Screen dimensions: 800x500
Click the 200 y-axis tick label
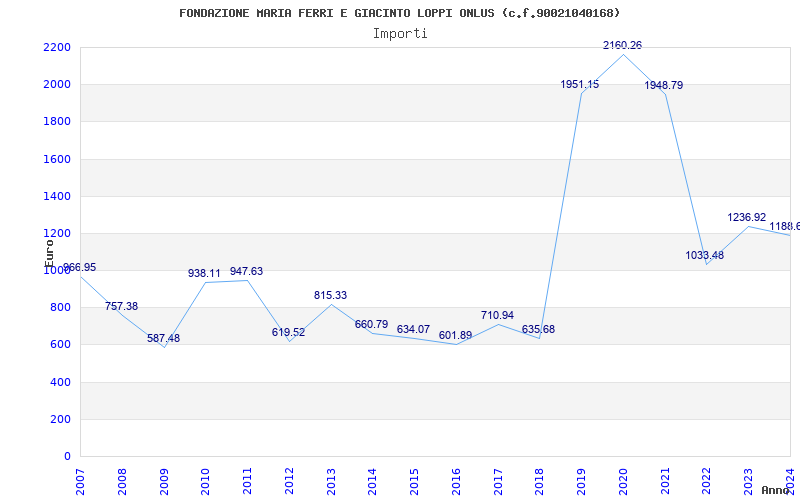tap(61, 419)
